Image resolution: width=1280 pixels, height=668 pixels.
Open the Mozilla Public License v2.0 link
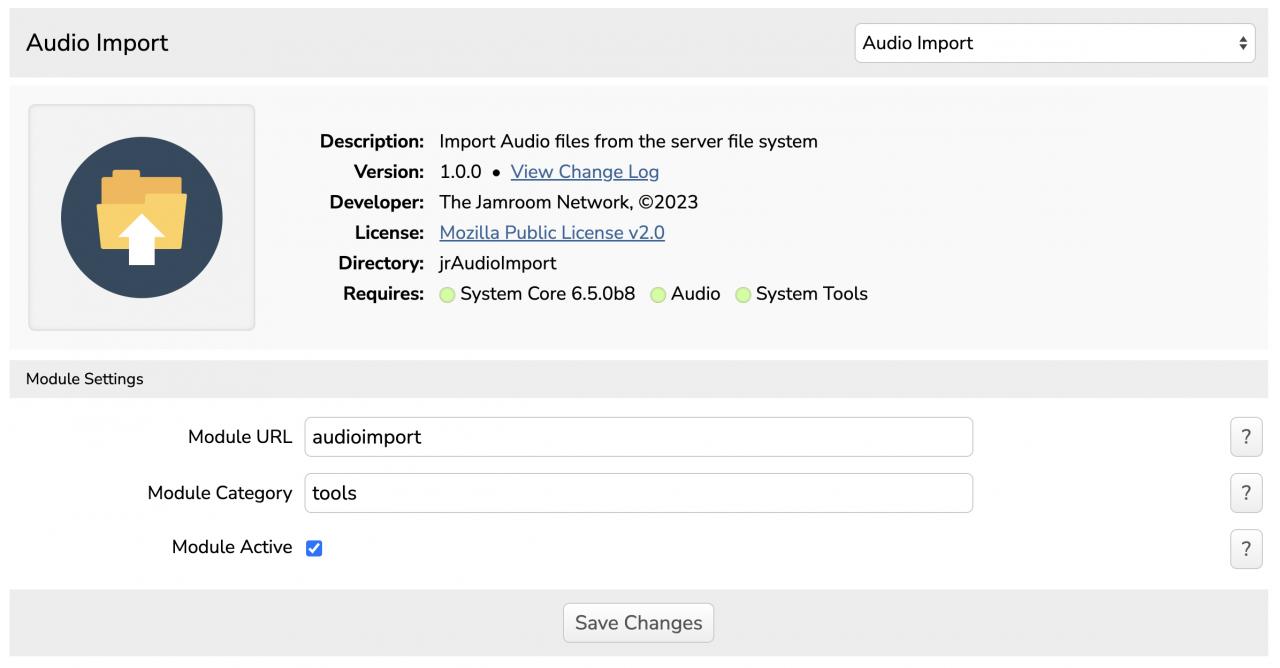tap(552, 233)
